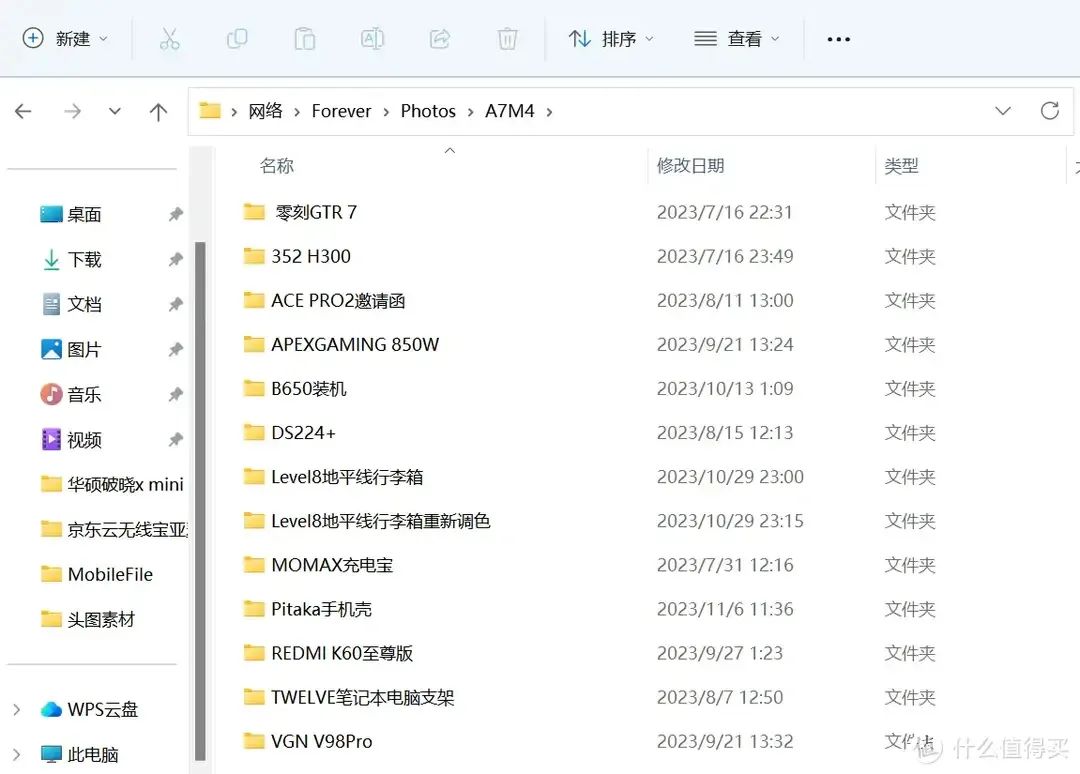Viewport: 1080px width, 774px height.
Task: Click 网络 in the address breadcrumb
Action: [265, 111]
